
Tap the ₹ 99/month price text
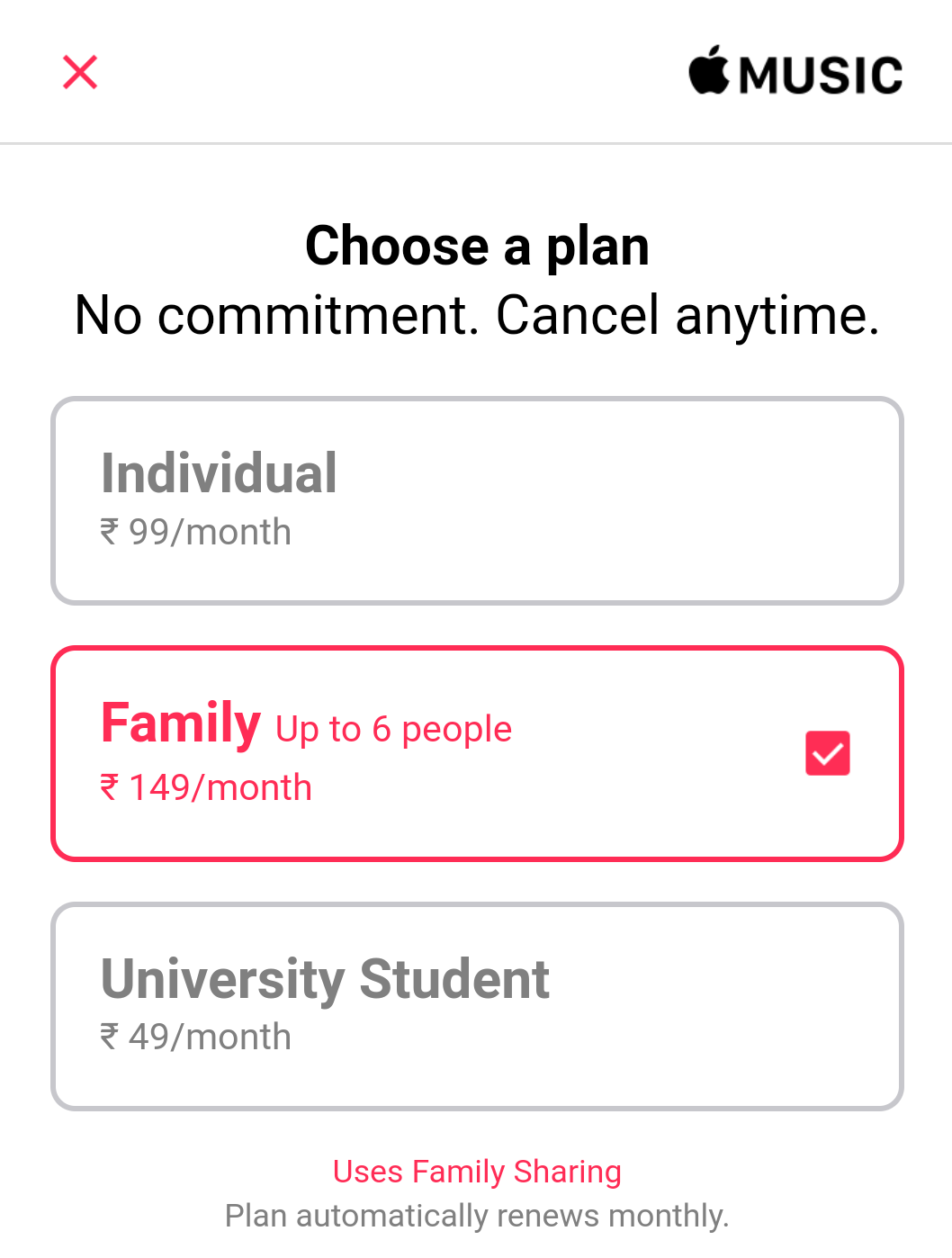(195, 532)
